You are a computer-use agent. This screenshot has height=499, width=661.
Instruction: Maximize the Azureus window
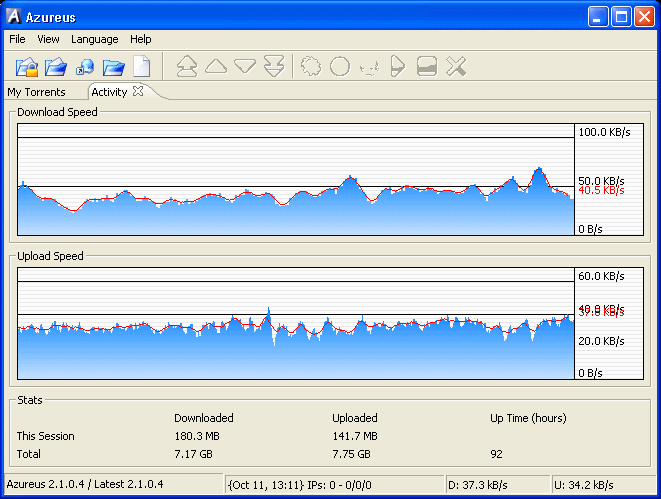pyautogui.click(x=621, y=17)
